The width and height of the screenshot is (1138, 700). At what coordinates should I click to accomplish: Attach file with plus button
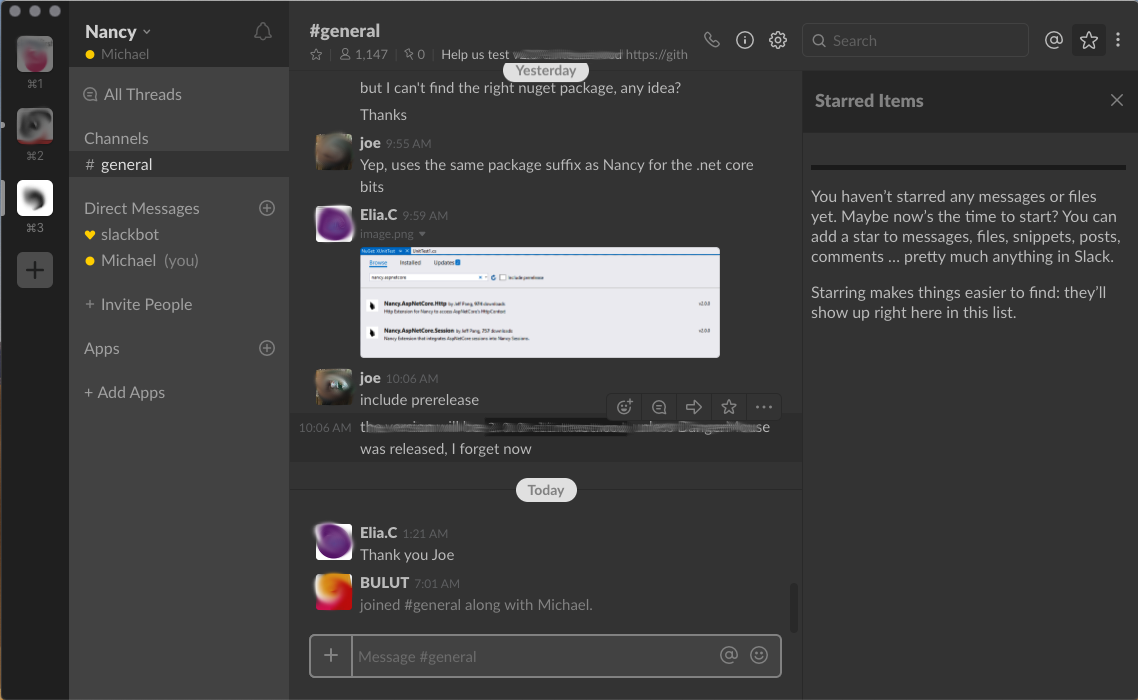331,656
